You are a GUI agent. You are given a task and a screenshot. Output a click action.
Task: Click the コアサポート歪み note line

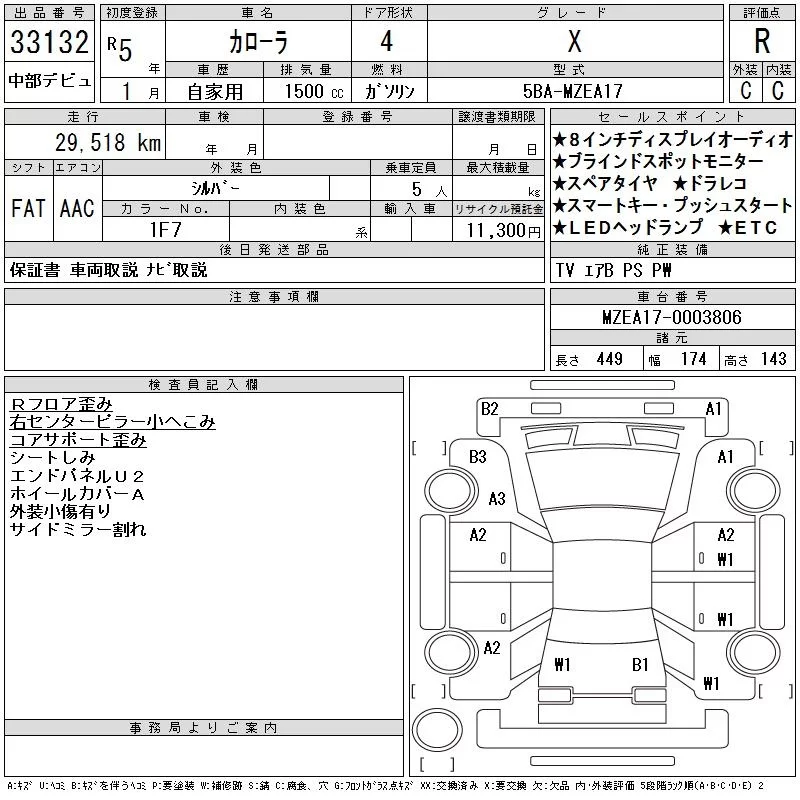coord(78,439)
